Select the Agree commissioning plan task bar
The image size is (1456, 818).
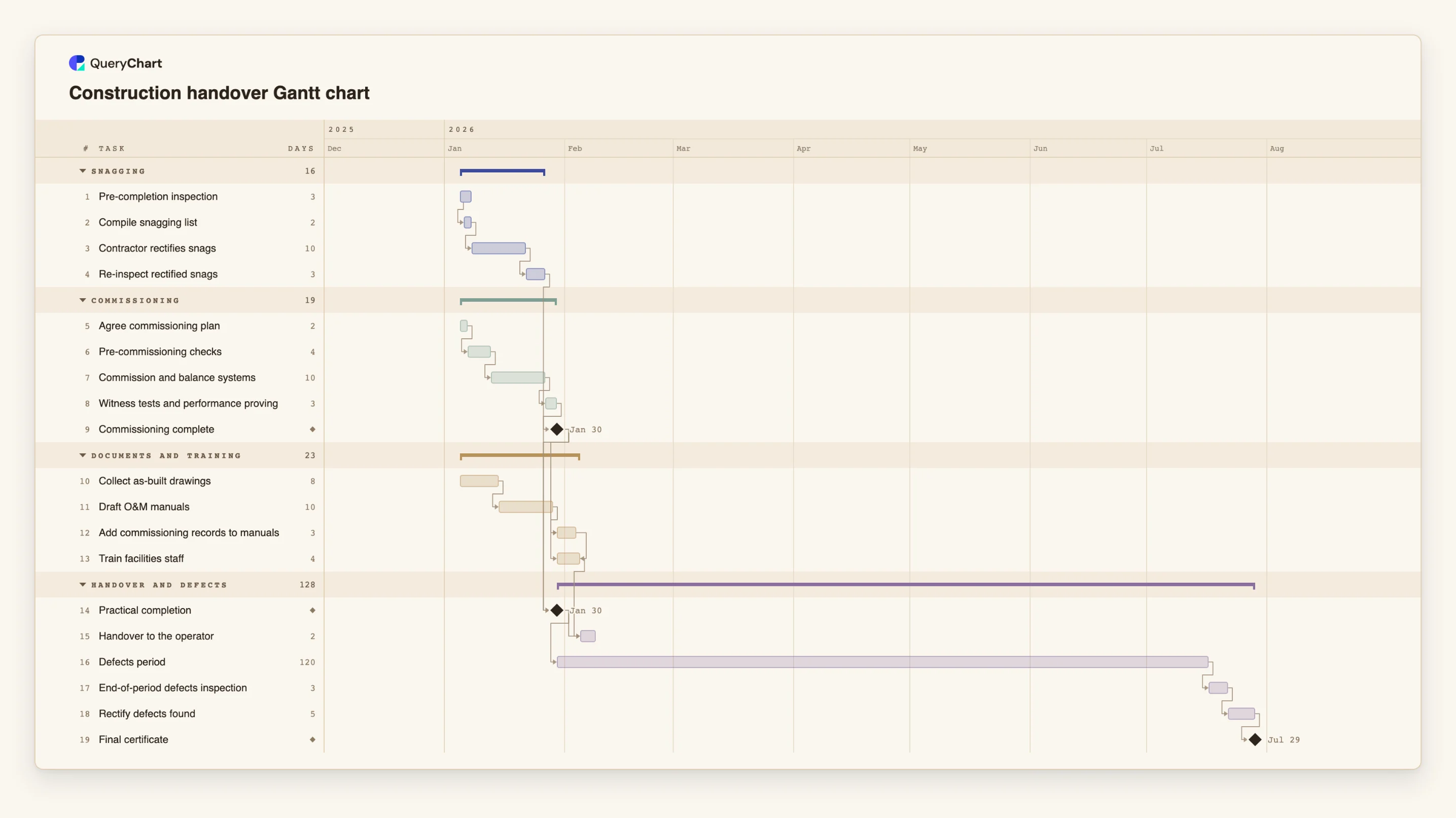[464, 326]
